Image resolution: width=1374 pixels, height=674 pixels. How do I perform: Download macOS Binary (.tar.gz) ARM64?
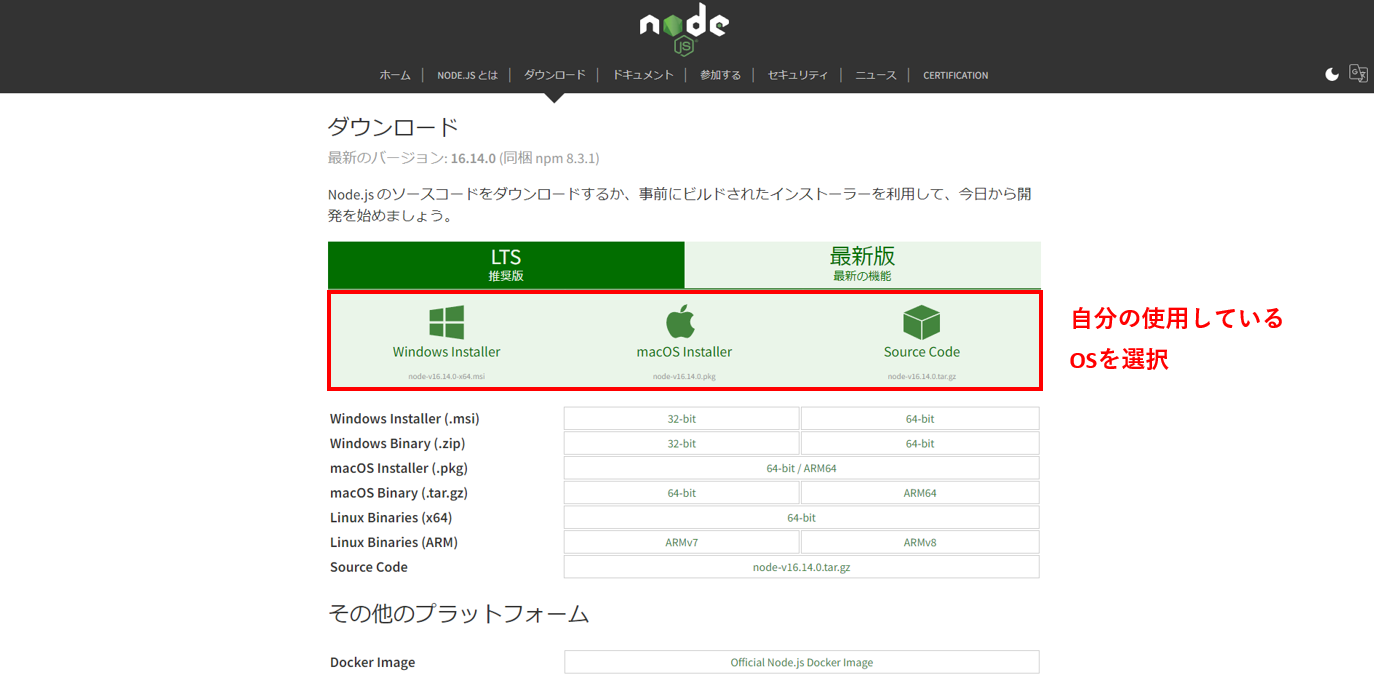point(920,493)
